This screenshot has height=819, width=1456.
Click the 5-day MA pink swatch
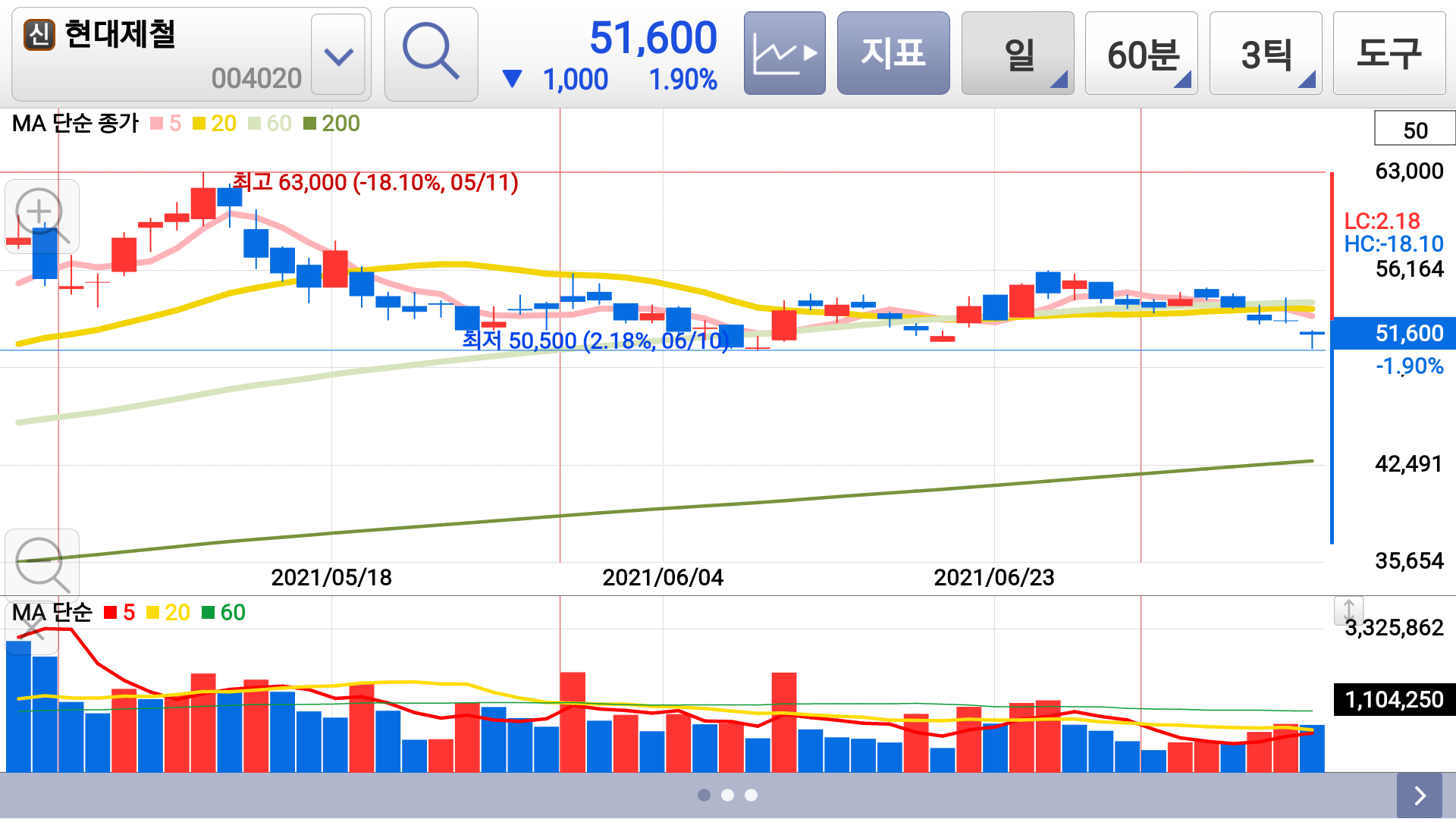tap(157, 124)
